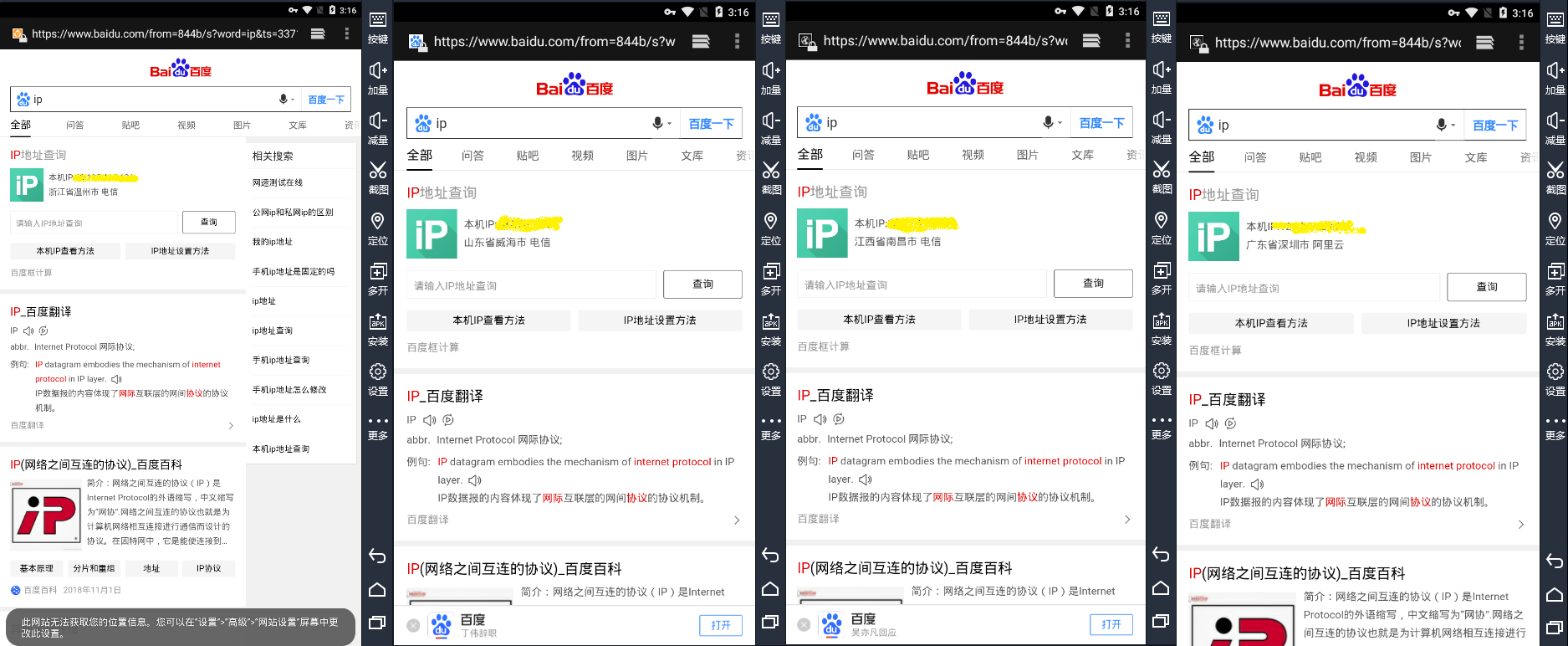The image size is (1568, 646).
Task: Open microphone dropdown arrow in Nanchang search box
Action: (x=1060, y=123)
